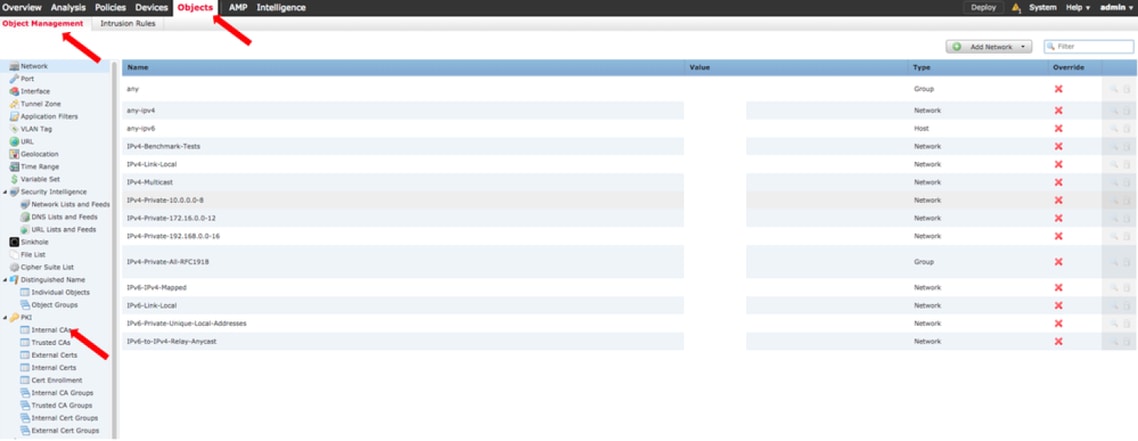Click the Trusted CAs icon

(25, 342)
